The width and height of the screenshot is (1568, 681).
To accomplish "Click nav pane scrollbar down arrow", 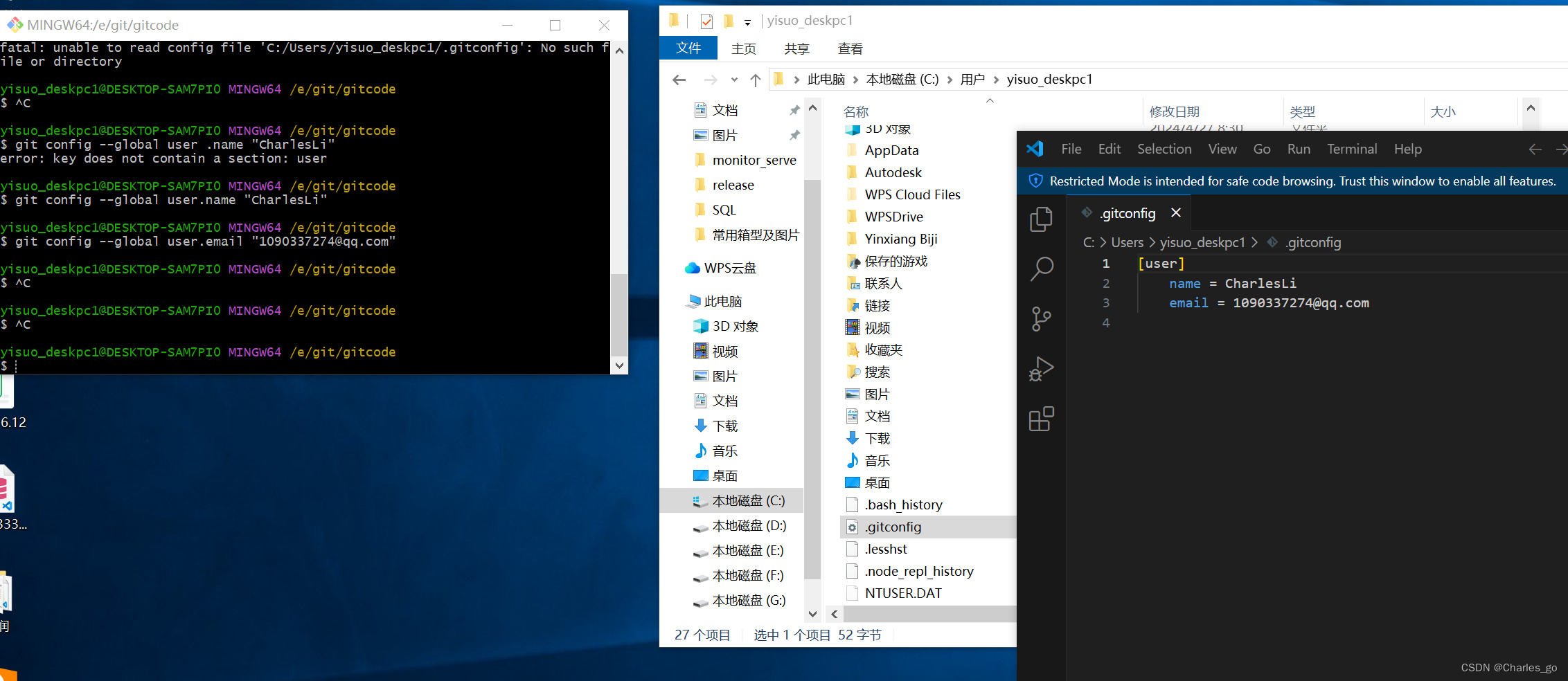I will pyautogui.click(x=812, y=614).
